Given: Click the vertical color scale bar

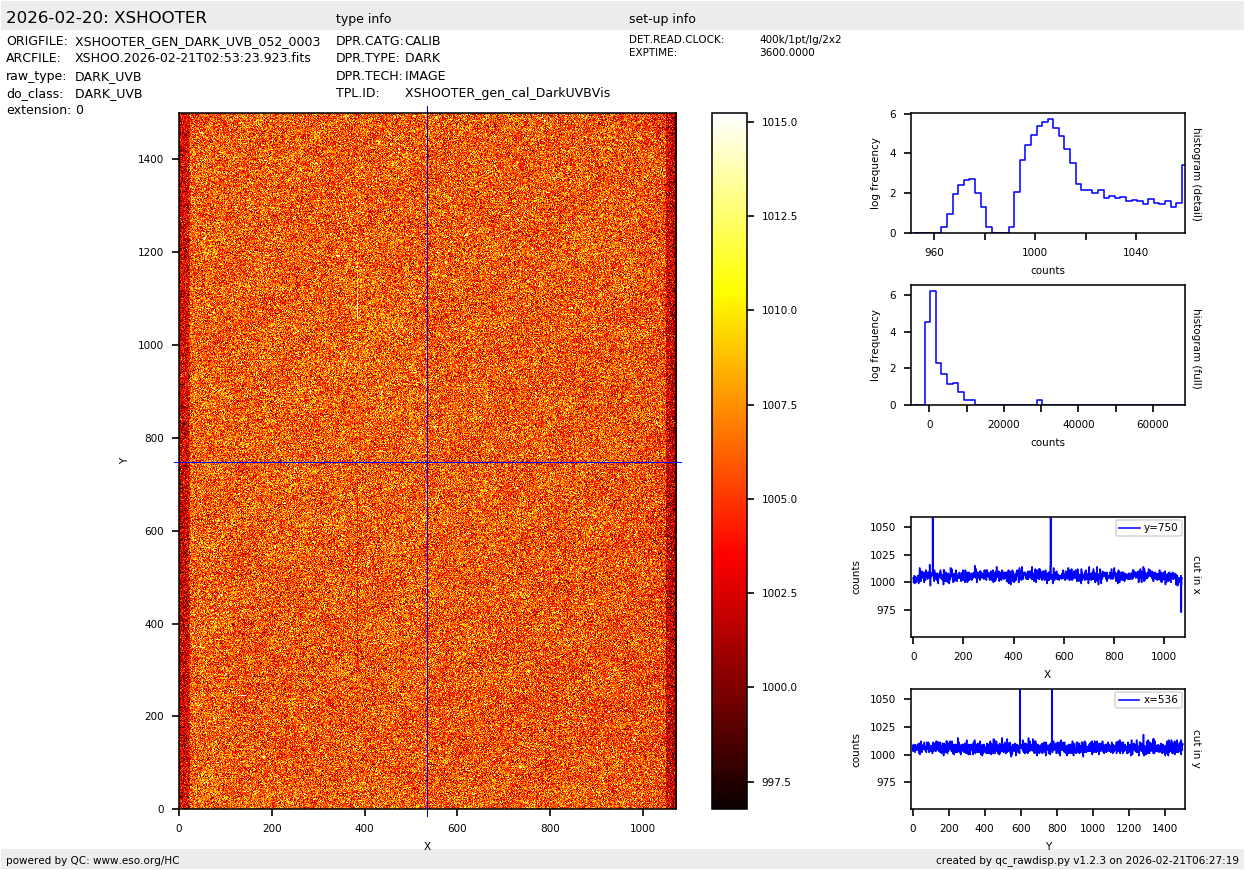Looking at the screenshot, I should pos(729,460).
